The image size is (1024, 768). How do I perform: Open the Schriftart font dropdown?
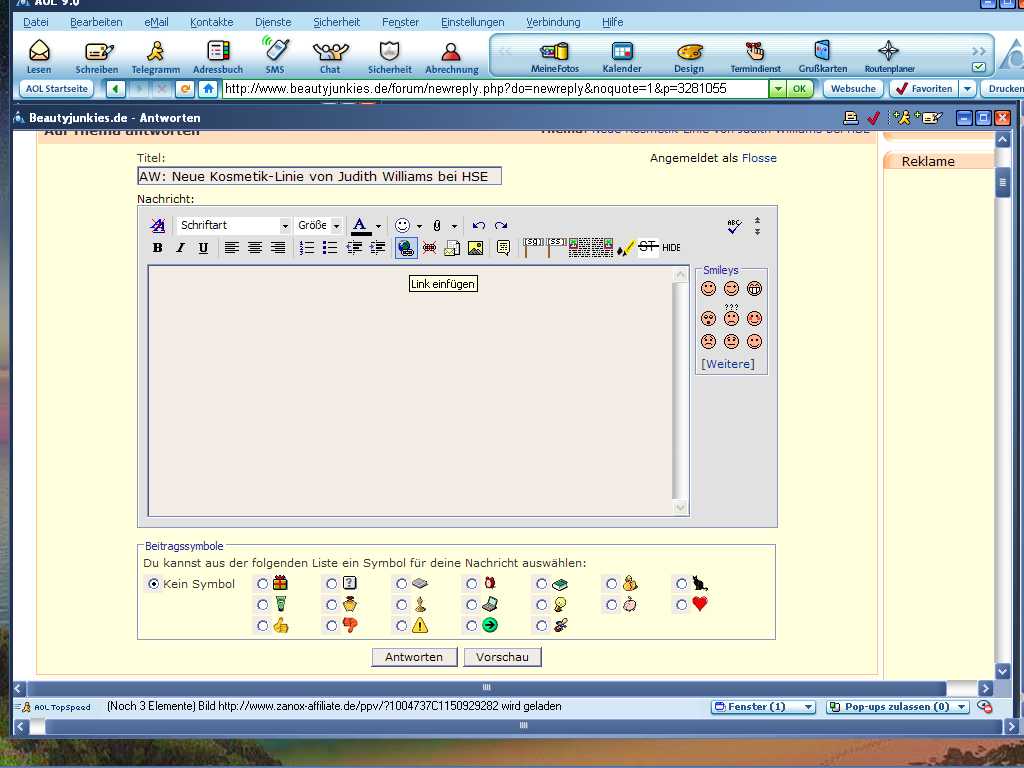234,226
